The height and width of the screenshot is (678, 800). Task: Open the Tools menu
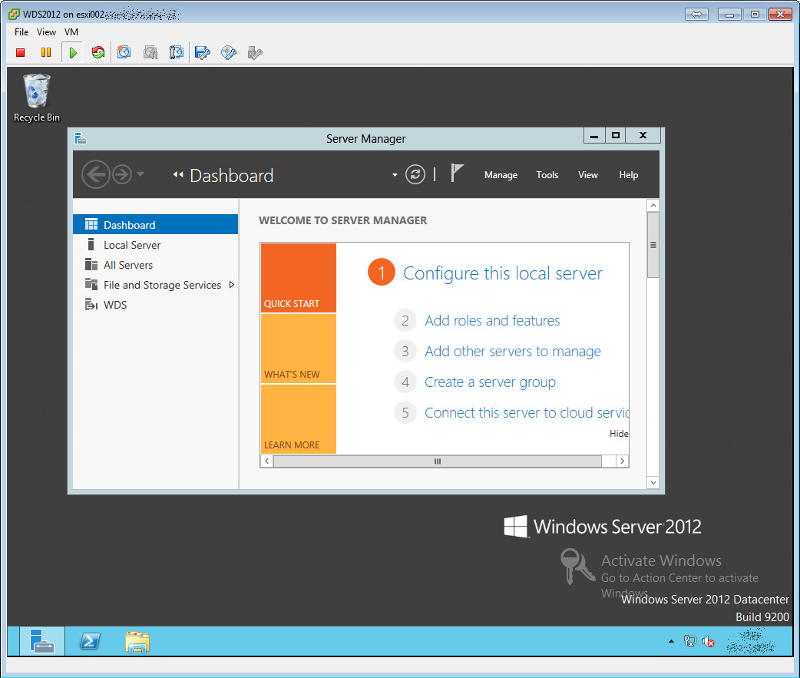(547, 175)
